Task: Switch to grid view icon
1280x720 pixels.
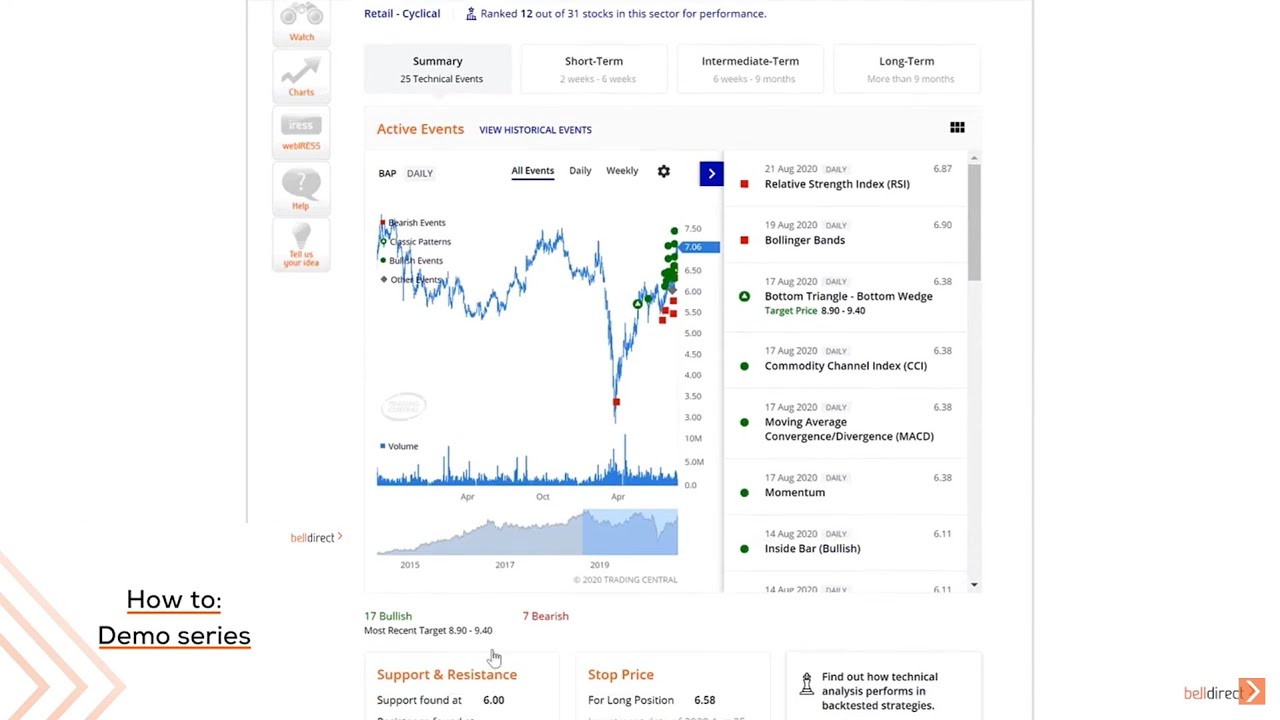Action: tap(957, 128)
